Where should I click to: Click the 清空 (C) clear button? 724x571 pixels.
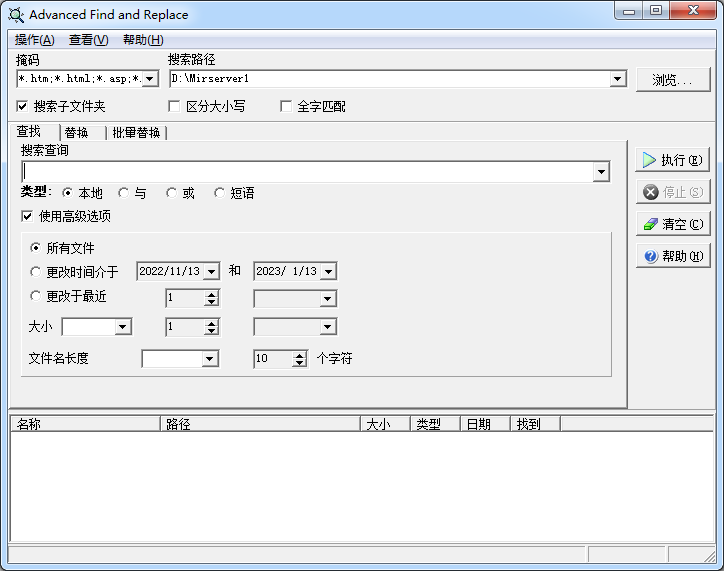672,224
